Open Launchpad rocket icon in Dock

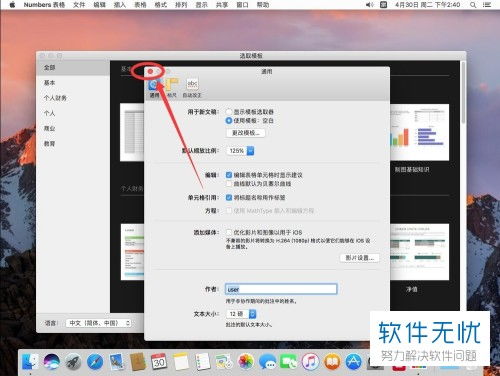point(73,361)
